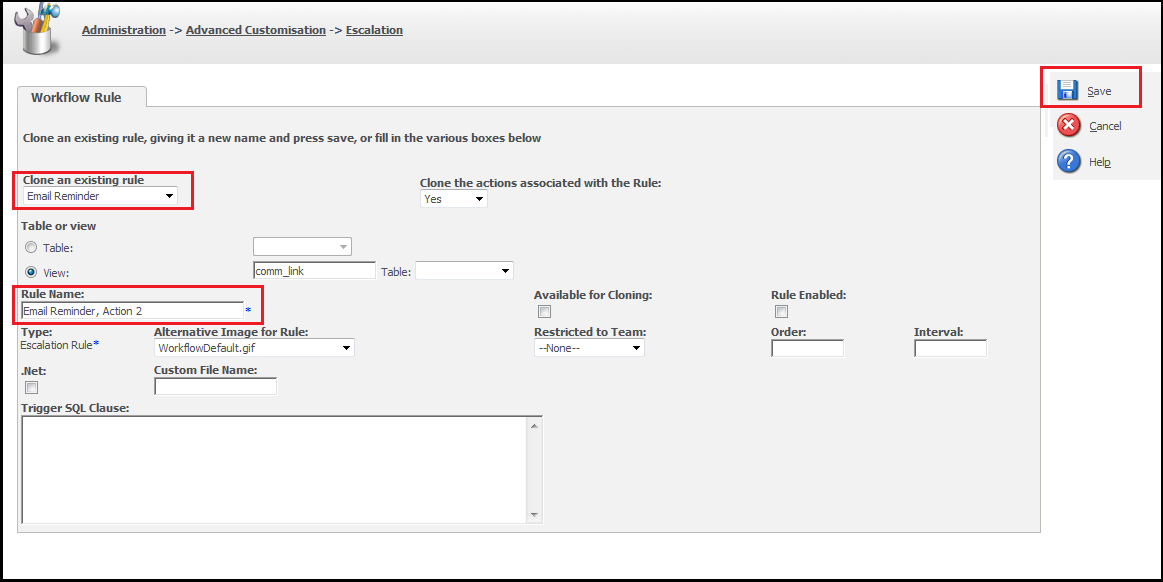1163x582 pixels.
Task: Click the Save text button
Action: click(x=1099, y=91)
